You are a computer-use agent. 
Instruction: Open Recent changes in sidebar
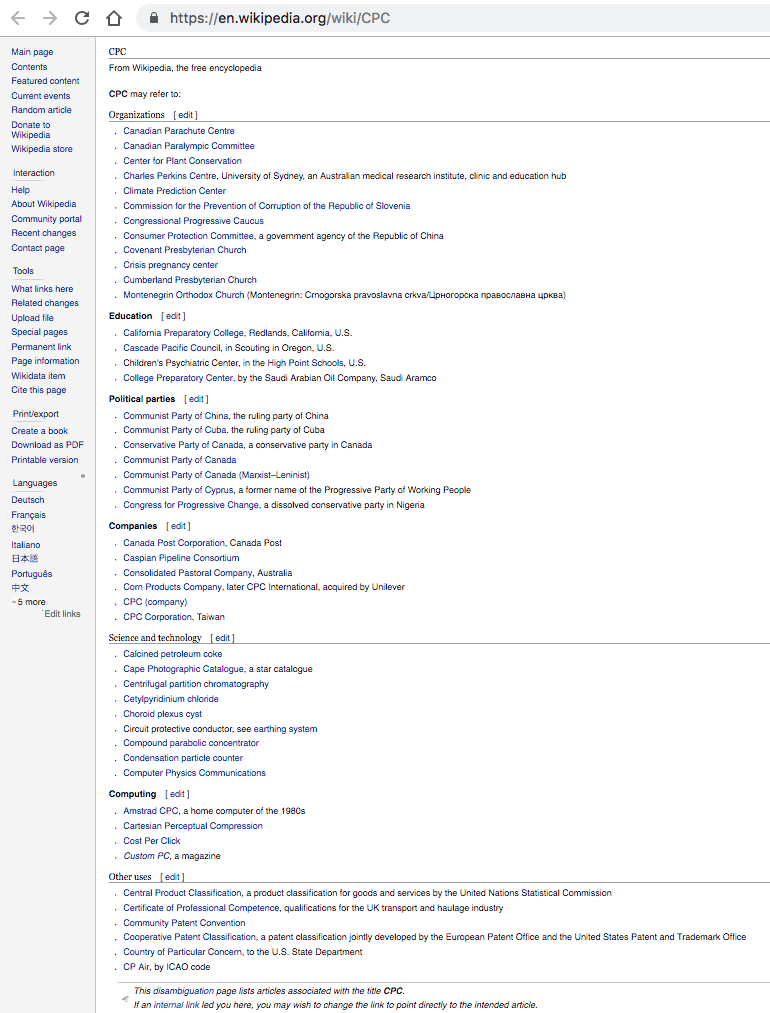click(x=43, y=233)
